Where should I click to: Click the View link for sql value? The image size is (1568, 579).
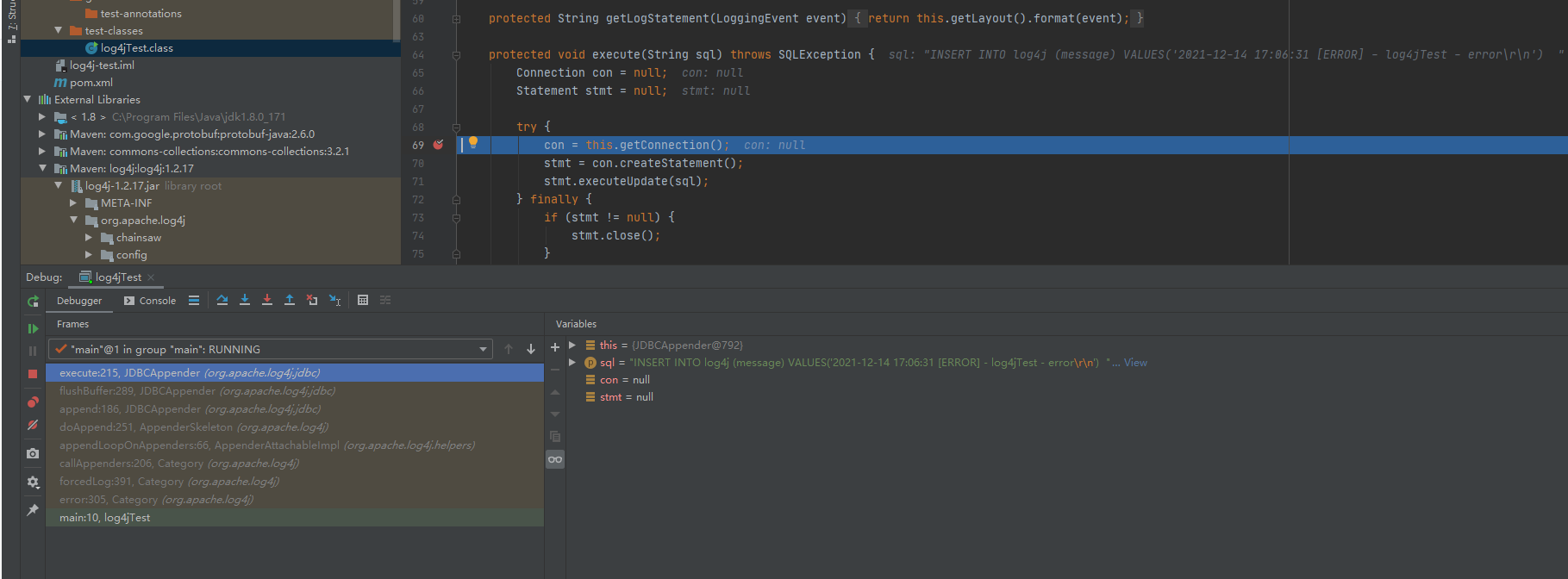[1135, 363]
